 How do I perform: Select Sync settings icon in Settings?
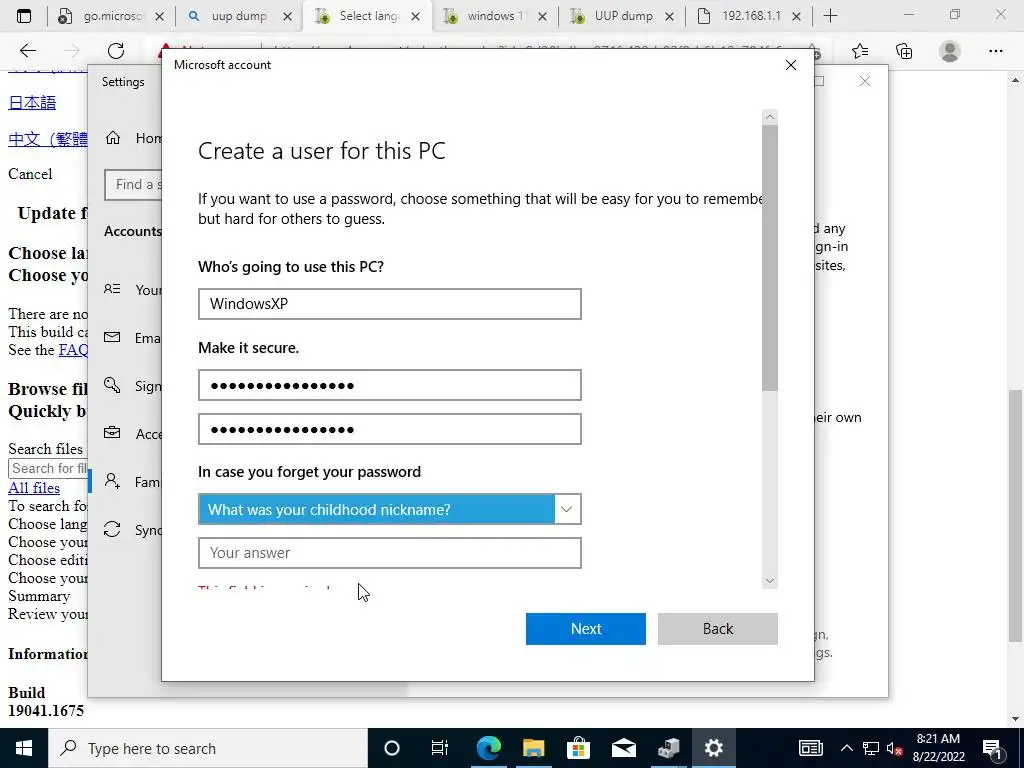pos(112,529)
